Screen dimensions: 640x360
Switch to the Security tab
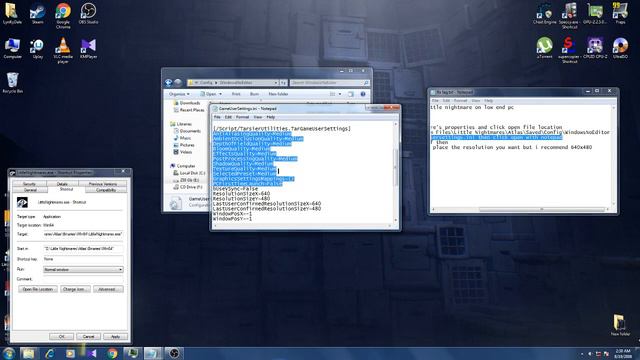click(29, 184)
